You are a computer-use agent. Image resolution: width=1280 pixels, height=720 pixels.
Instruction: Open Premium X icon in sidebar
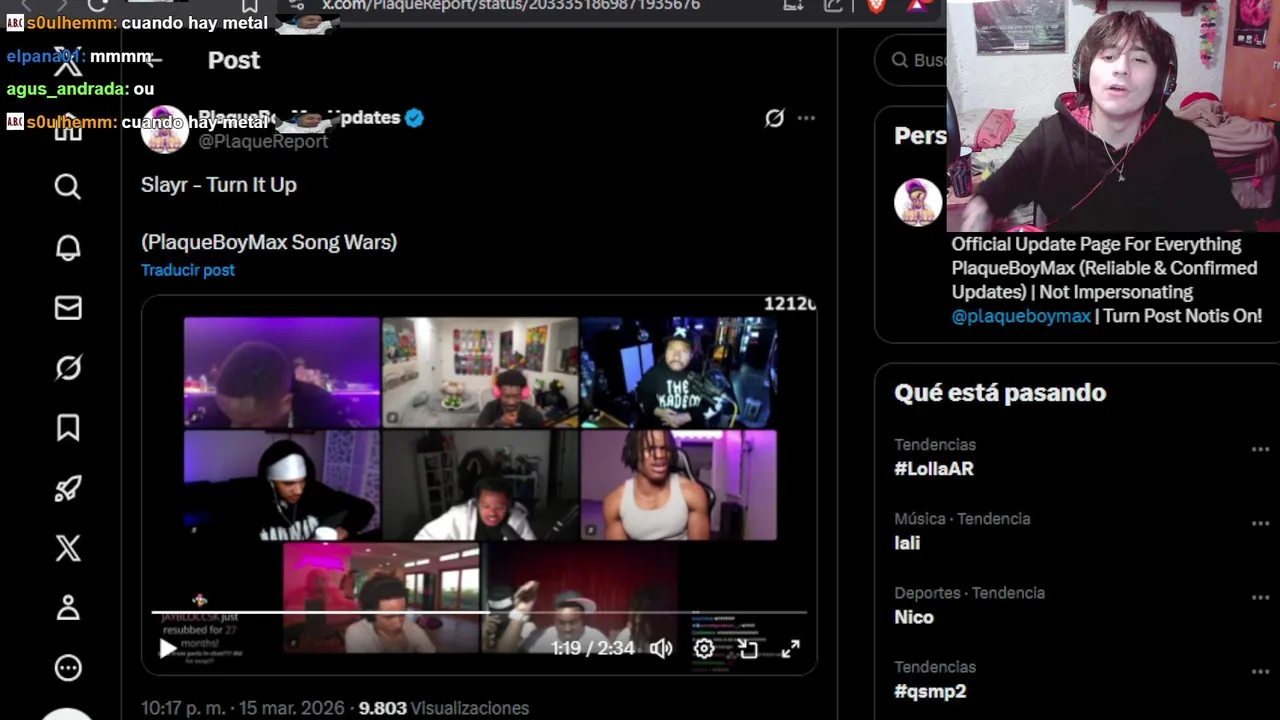coord(68,548)
